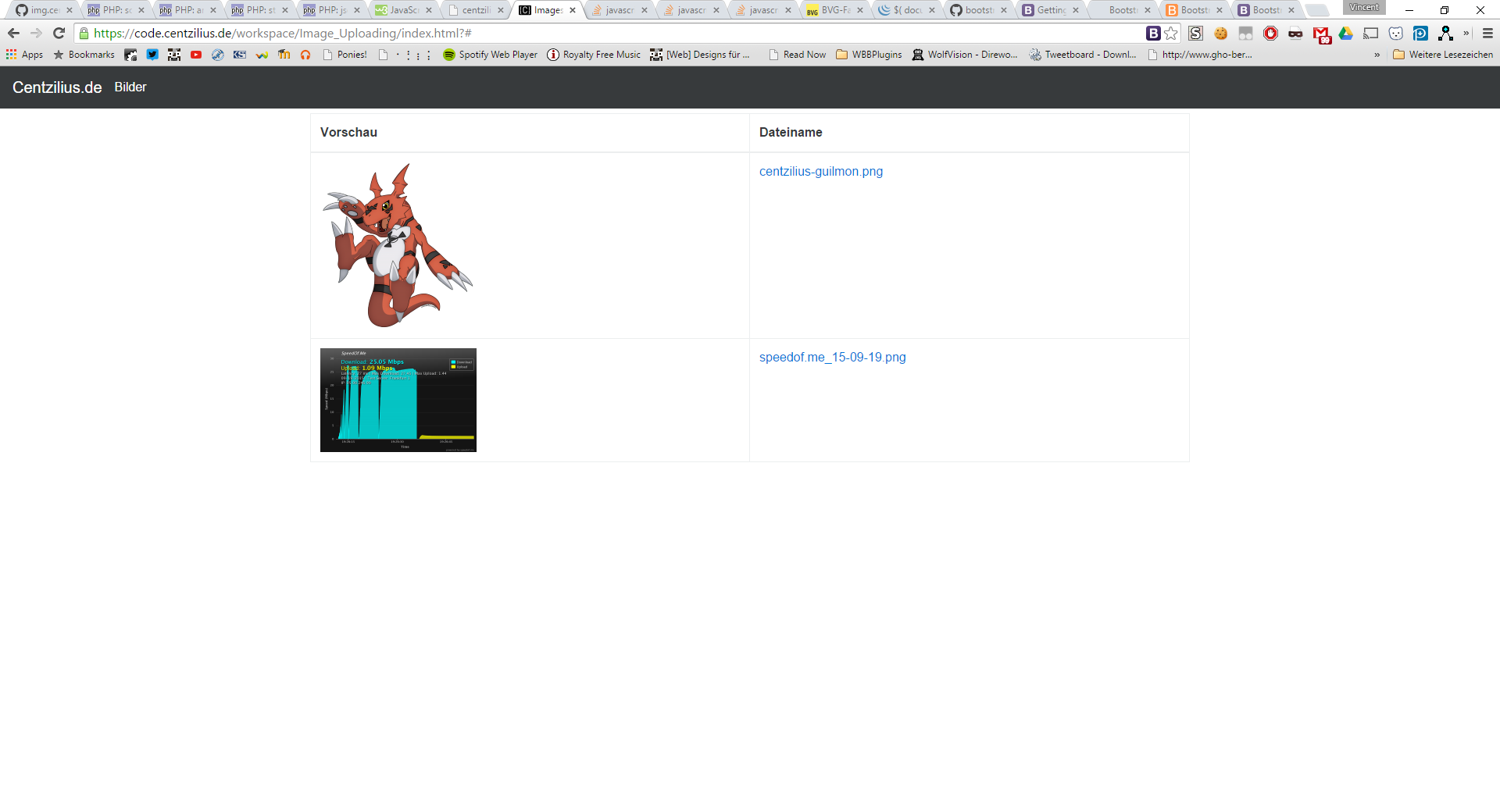The image size is (1500, 812).
Task: Go back to the previous page
Action: (13, 34)
